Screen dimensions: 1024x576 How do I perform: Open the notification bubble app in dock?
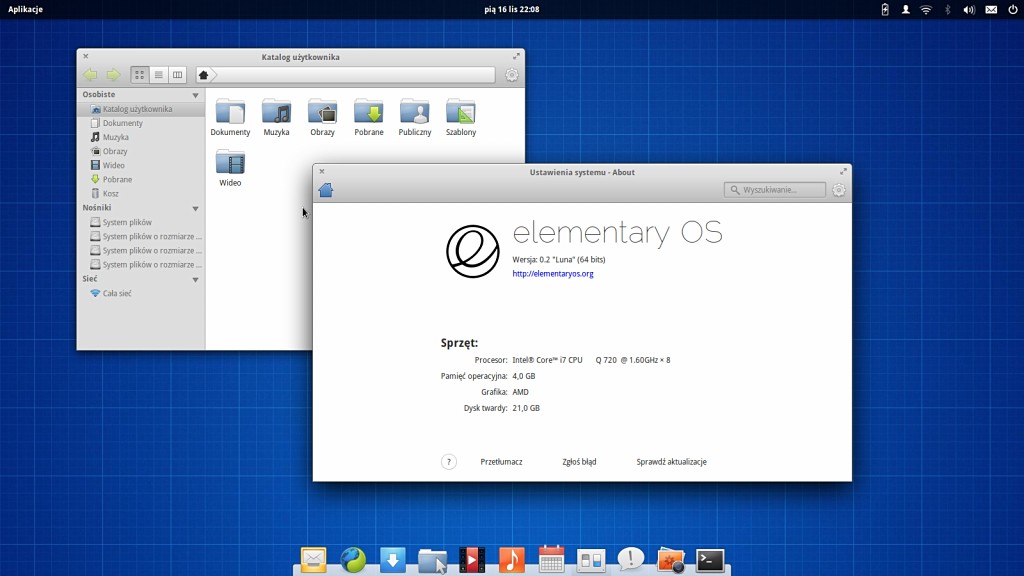(x=631, y=560)
